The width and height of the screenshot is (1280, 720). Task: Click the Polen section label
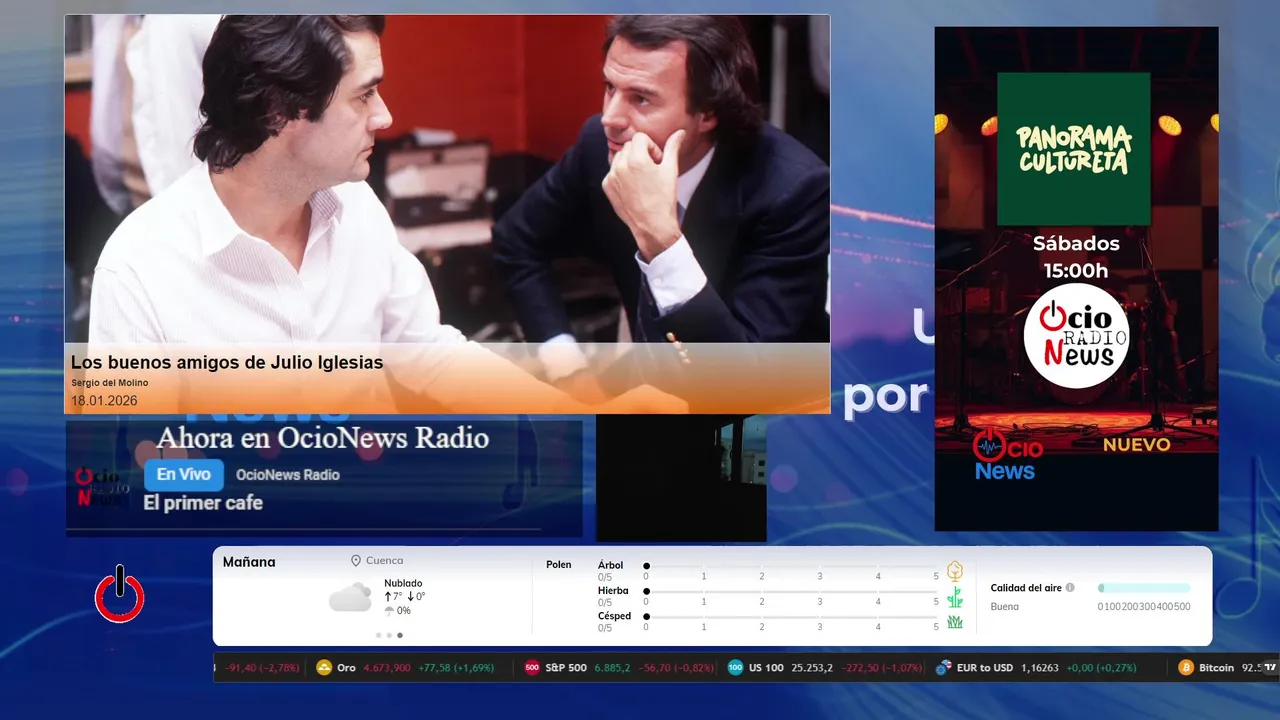pos(559,565)
